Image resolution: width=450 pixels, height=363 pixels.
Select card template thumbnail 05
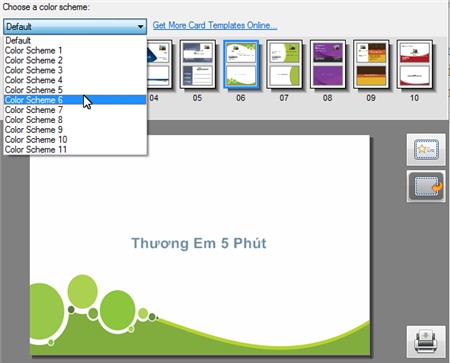[198, 64]
